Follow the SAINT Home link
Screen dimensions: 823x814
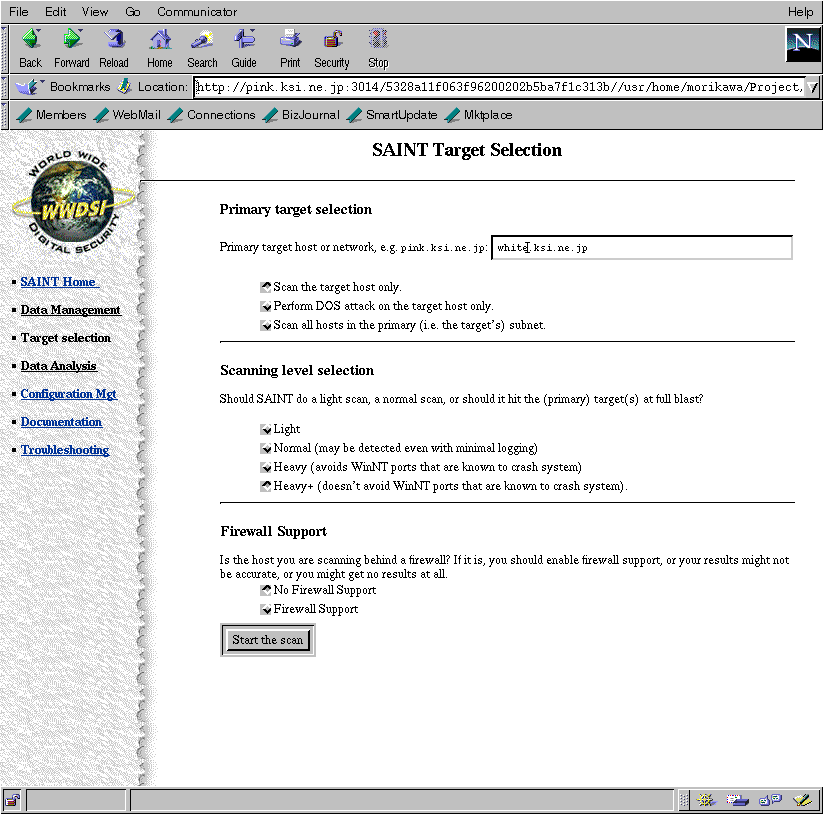59,282
